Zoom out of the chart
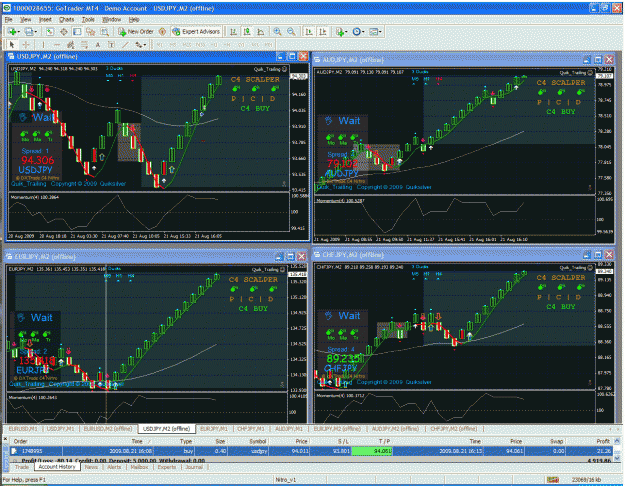 (x=291, y=31)
